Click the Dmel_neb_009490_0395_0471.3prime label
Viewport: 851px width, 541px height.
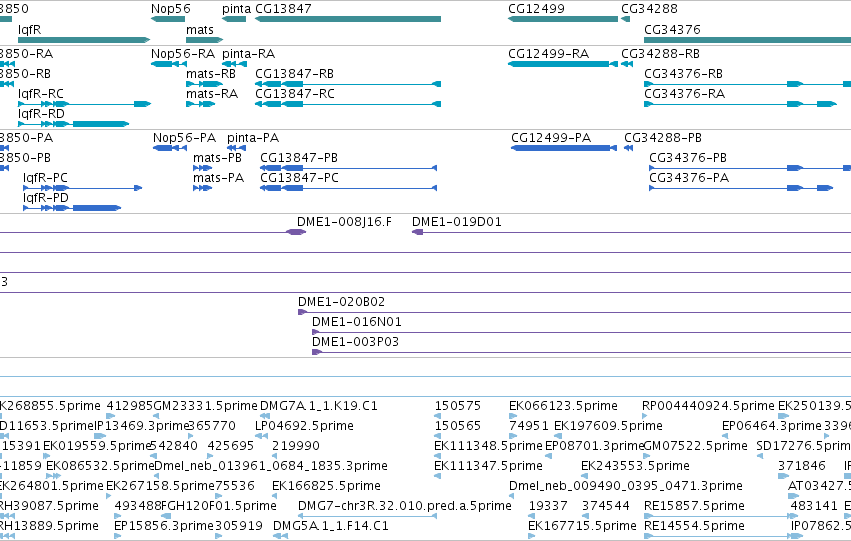(626, 486)
